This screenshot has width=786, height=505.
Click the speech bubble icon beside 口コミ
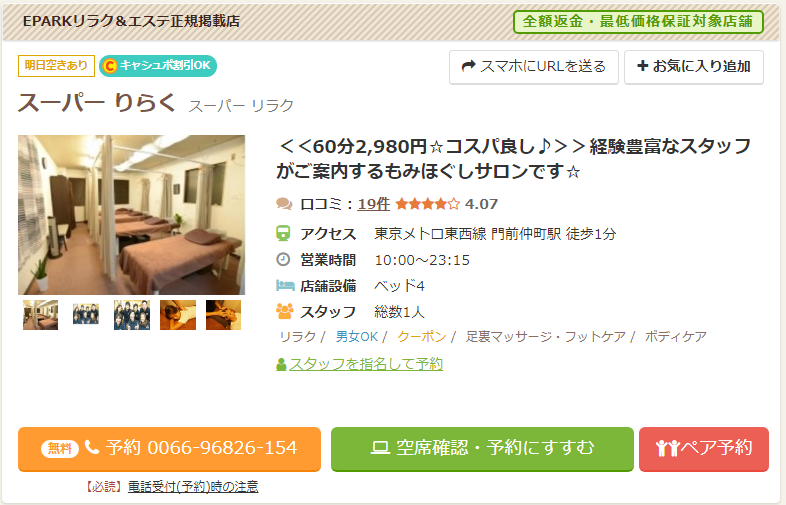point(284,204)
